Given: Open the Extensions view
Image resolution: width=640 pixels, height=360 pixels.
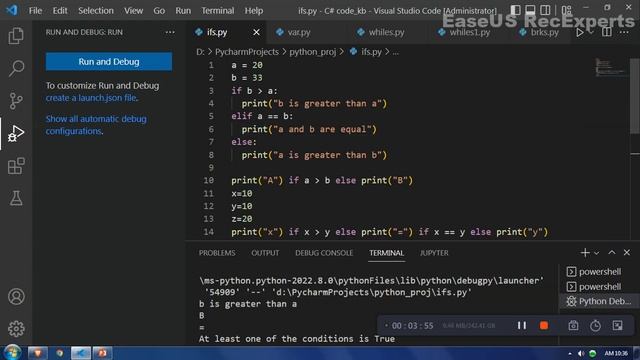Looking at the screenshot, I should 16,166.
